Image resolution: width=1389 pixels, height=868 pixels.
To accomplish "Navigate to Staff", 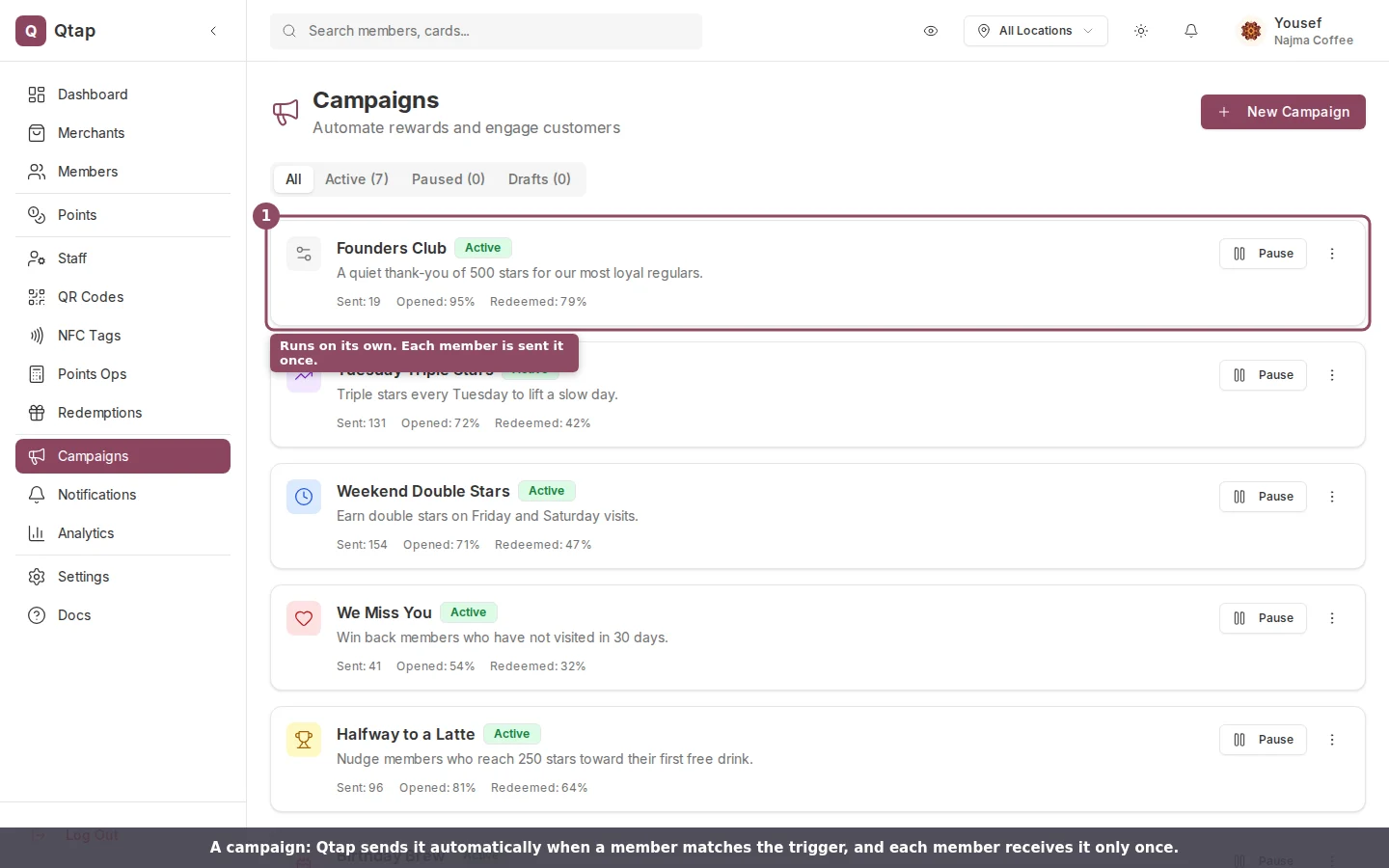I will 123,258.
